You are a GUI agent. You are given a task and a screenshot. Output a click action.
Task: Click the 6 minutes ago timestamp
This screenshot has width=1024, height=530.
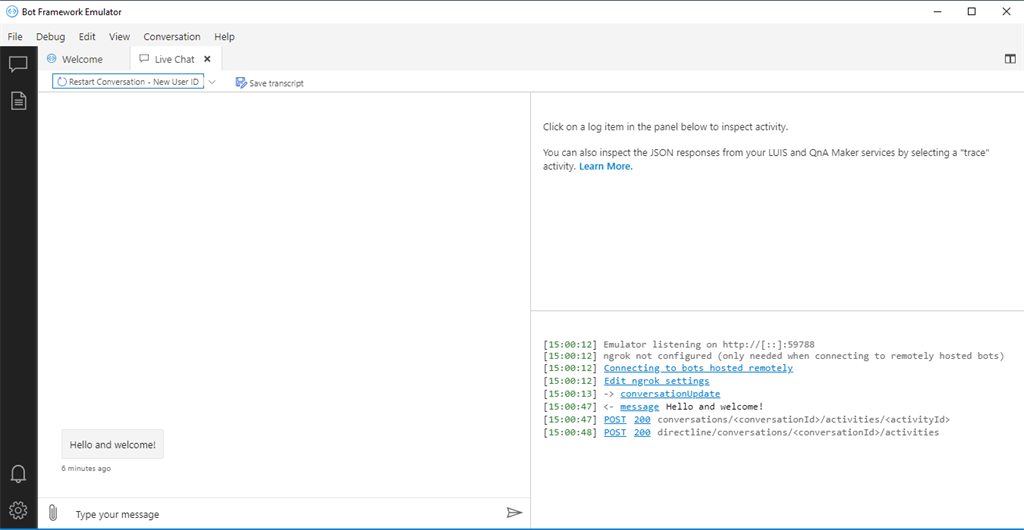pyautogui.click(x=86, y=469)
